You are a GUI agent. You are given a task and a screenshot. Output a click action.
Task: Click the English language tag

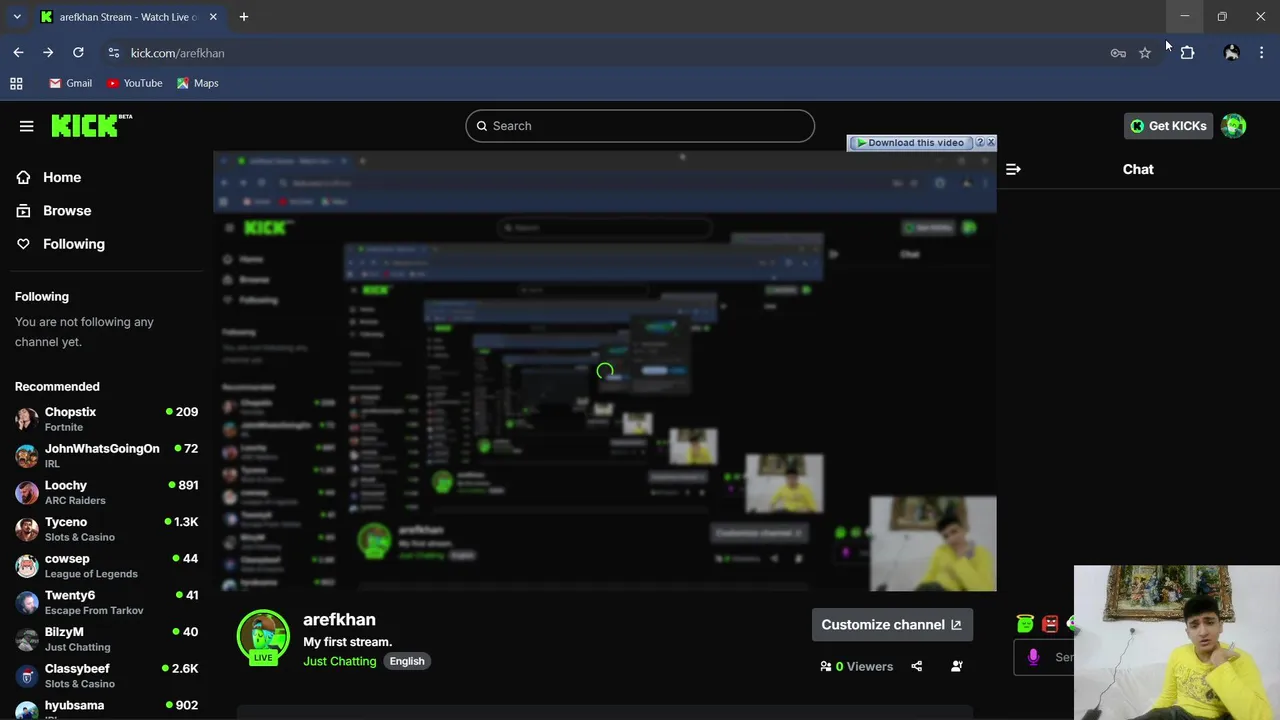coord(407,661)
